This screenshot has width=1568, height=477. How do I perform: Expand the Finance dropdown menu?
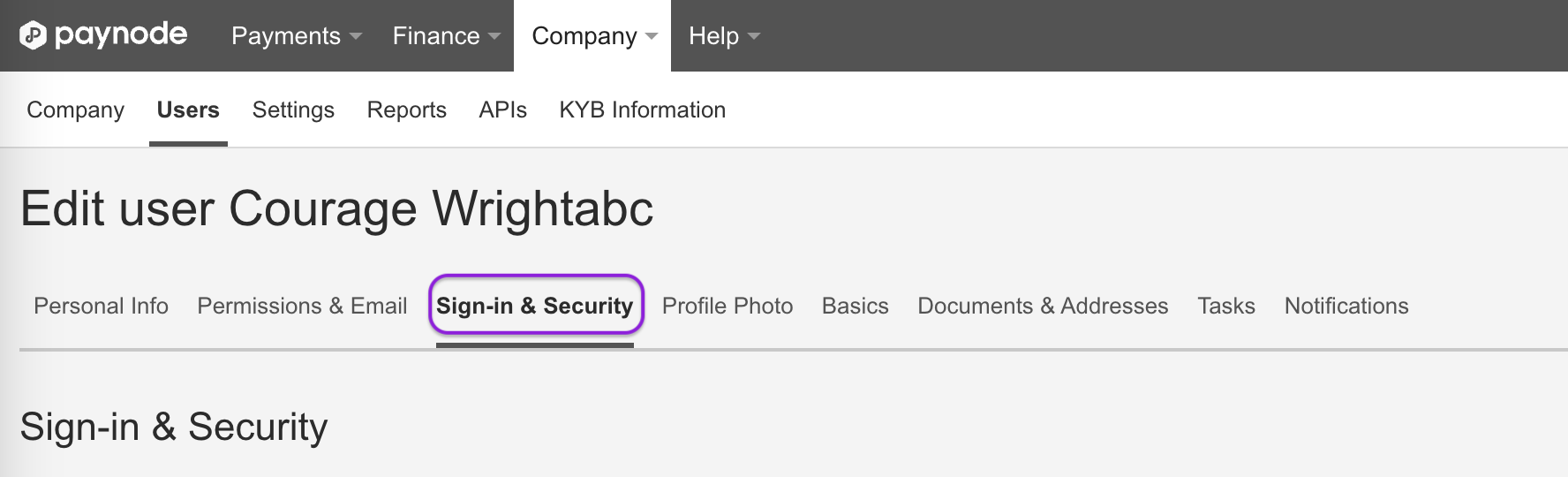(x=446, y=36)
